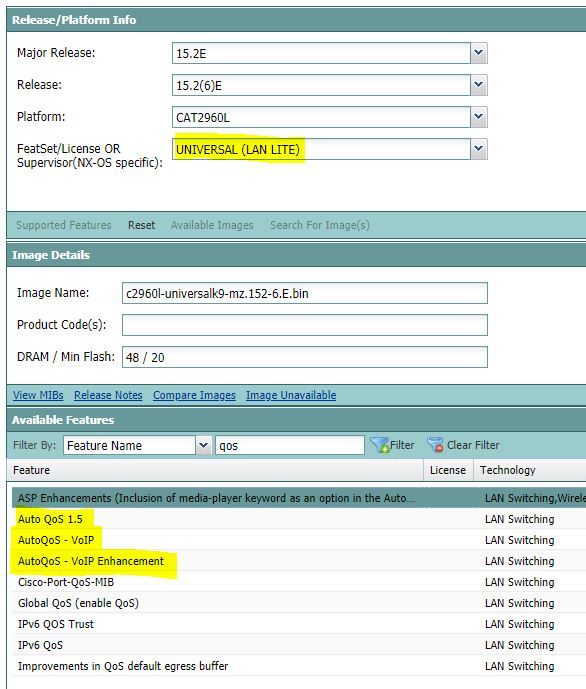Image resolution: width=586 pixels, height=689 pixels.
Task: Expand the FeatSet/License UNIVERSAL (LAN LITE) dropdown
Action: (478, 149)
